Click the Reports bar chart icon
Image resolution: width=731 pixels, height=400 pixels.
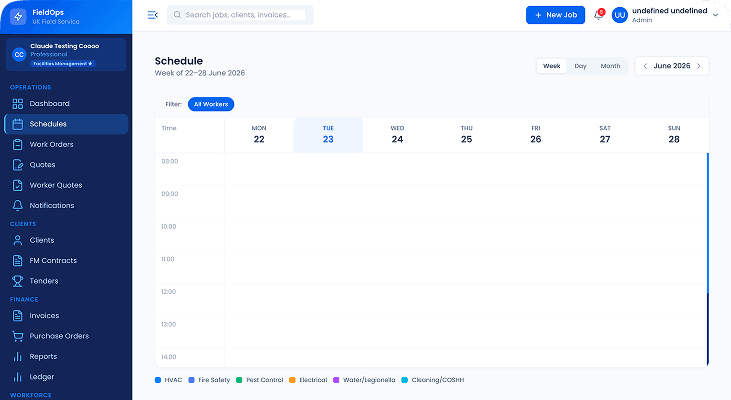(x=18, y=357)
